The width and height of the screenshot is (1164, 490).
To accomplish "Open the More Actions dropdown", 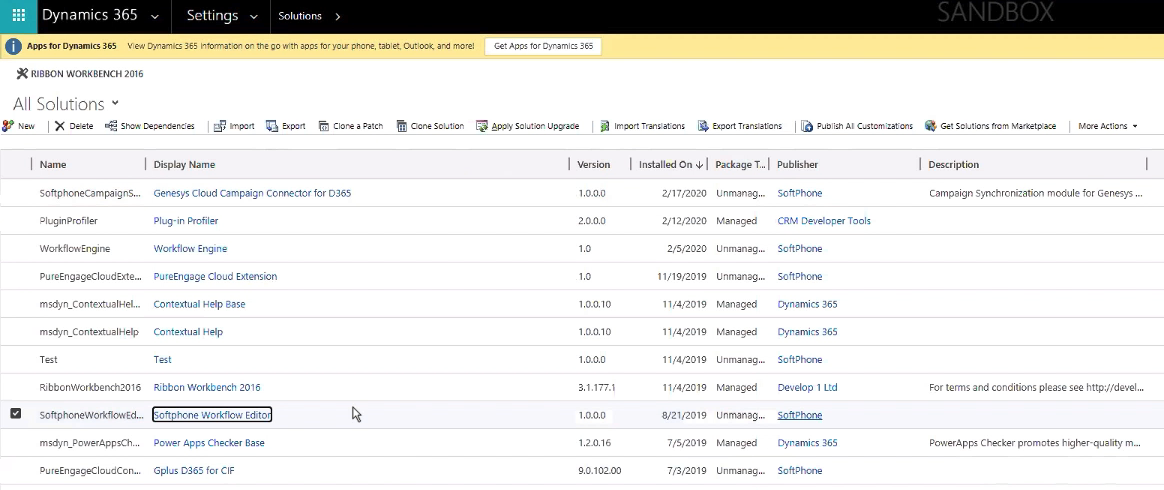I will [1108, 126].
